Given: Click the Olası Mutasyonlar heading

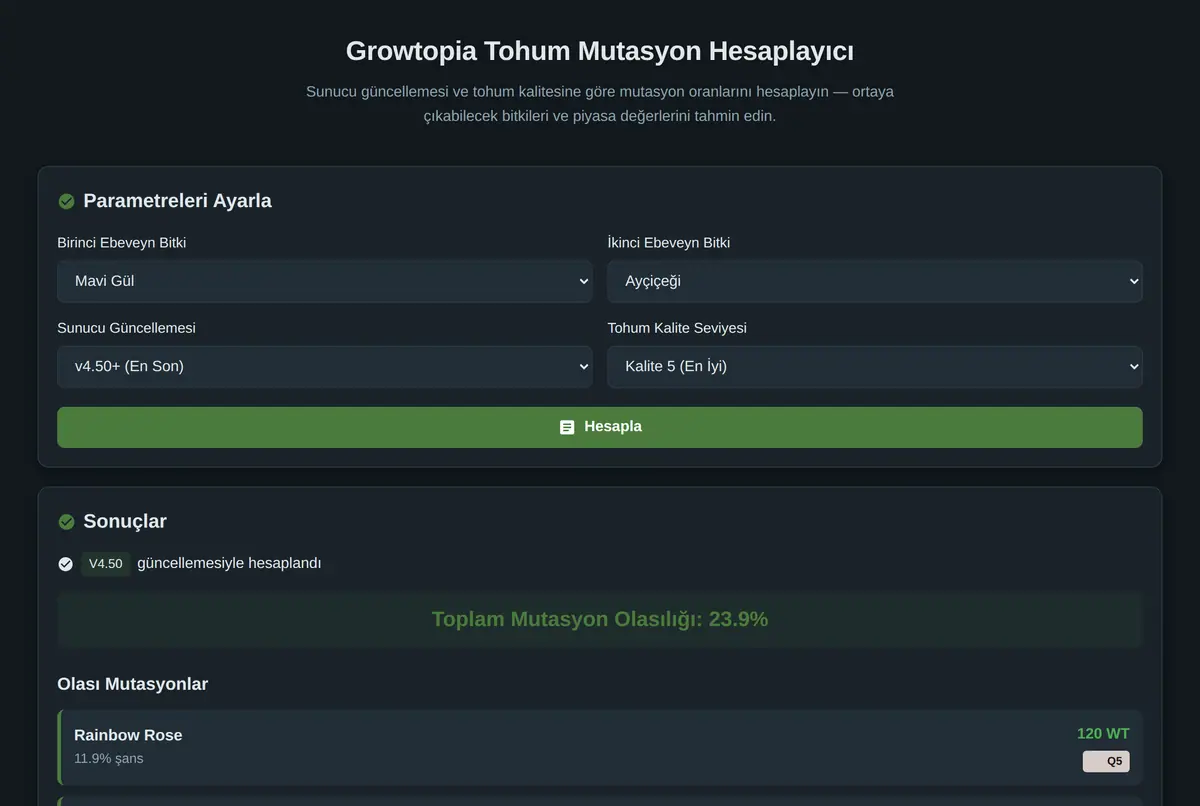Looking at the screenshot, I should click(133, 684).
